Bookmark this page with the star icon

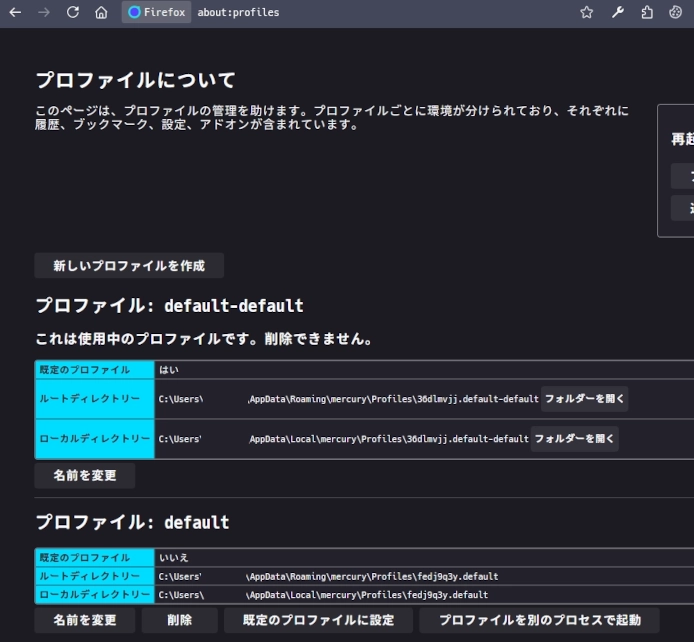[586, 12]
